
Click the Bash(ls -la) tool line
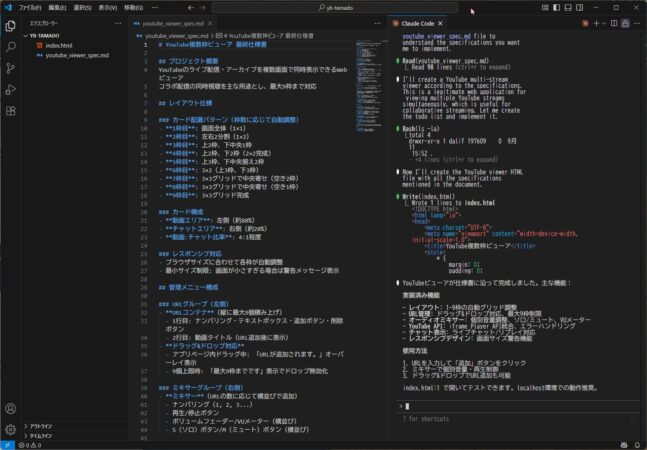pos(421,129)
